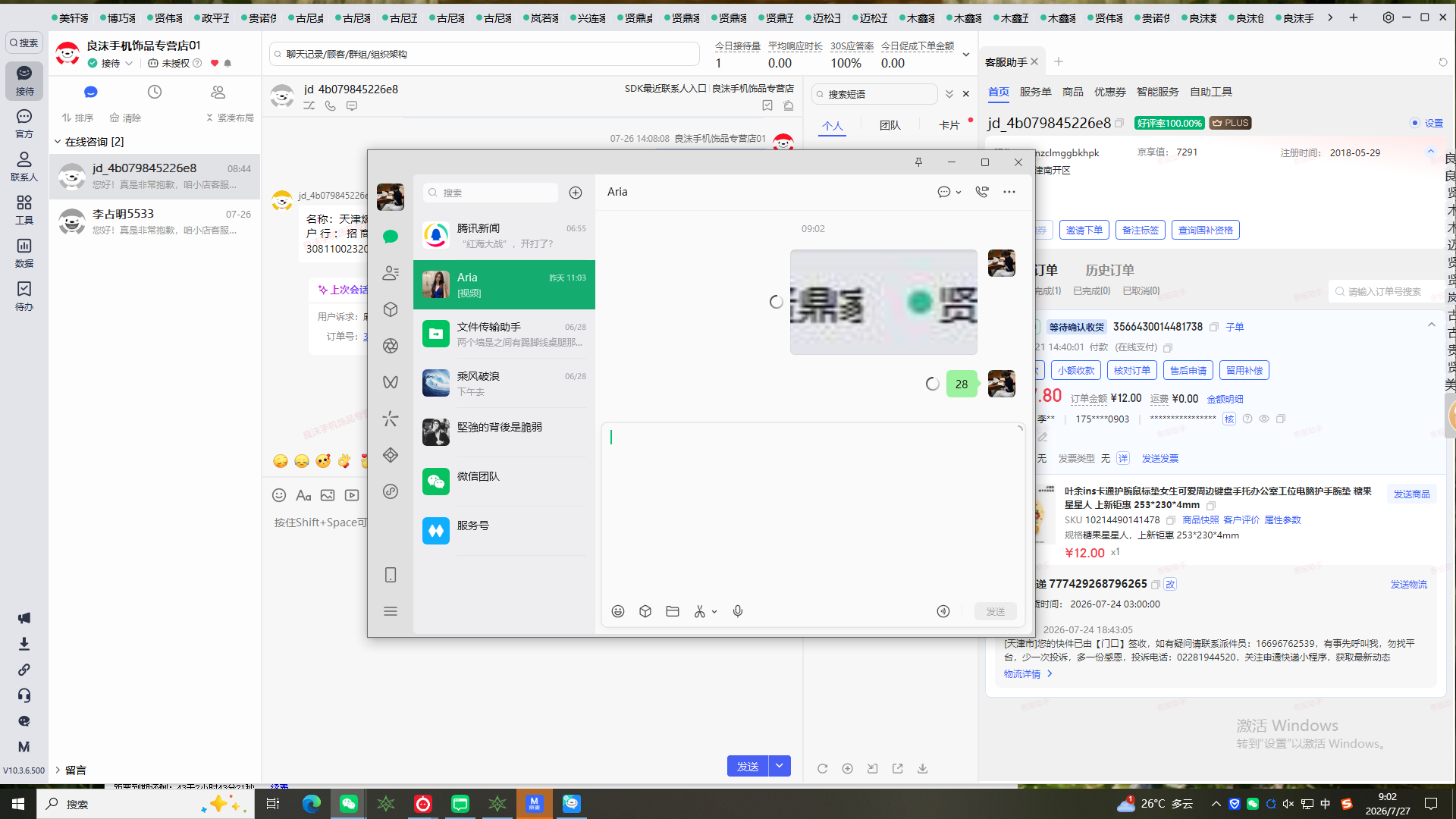The height and width of the screenshot is (819, 1456).
Task: Click 备注标签 button
Action: (x=1141, y=230)
